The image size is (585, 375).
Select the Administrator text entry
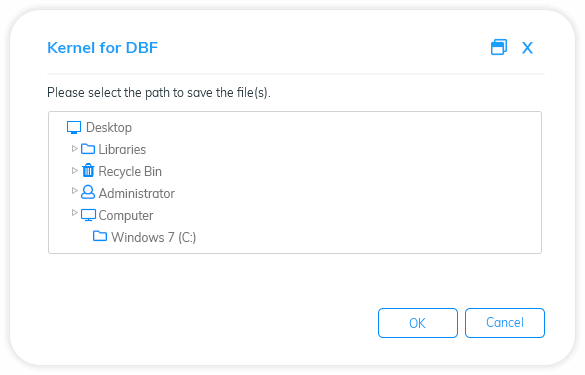(x=137, y=194)
